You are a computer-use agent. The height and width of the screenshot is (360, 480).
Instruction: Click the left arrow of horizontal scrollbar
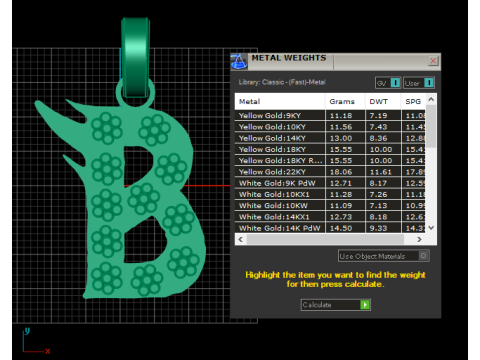[241, 239]
